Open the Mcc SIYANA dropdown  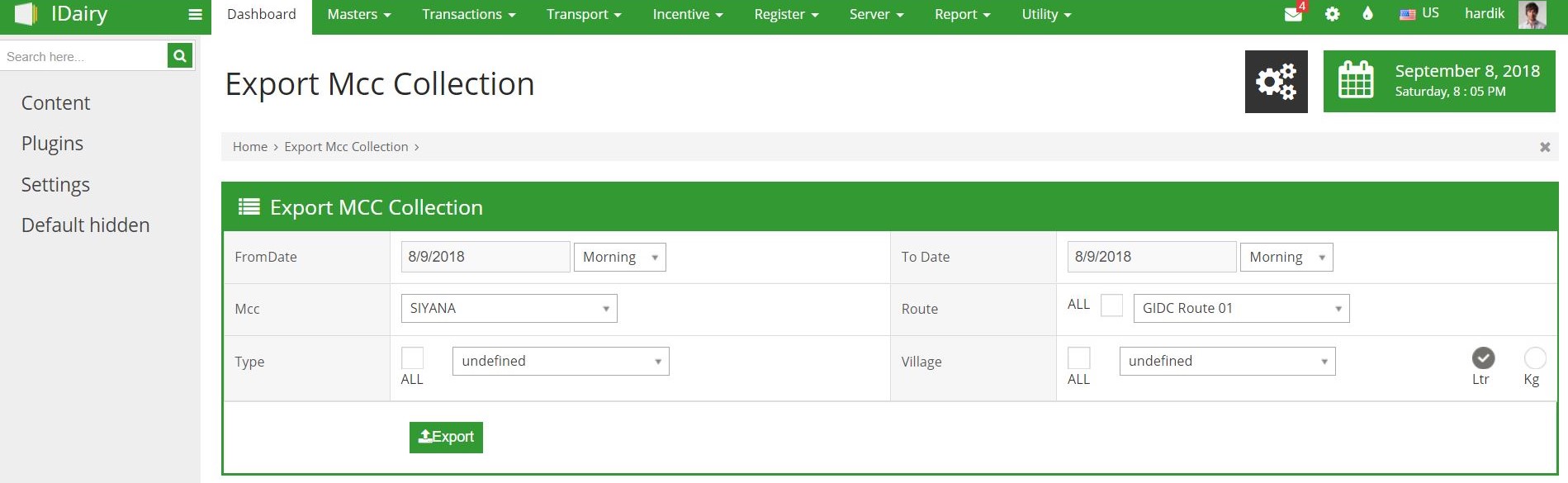(509, 308)
